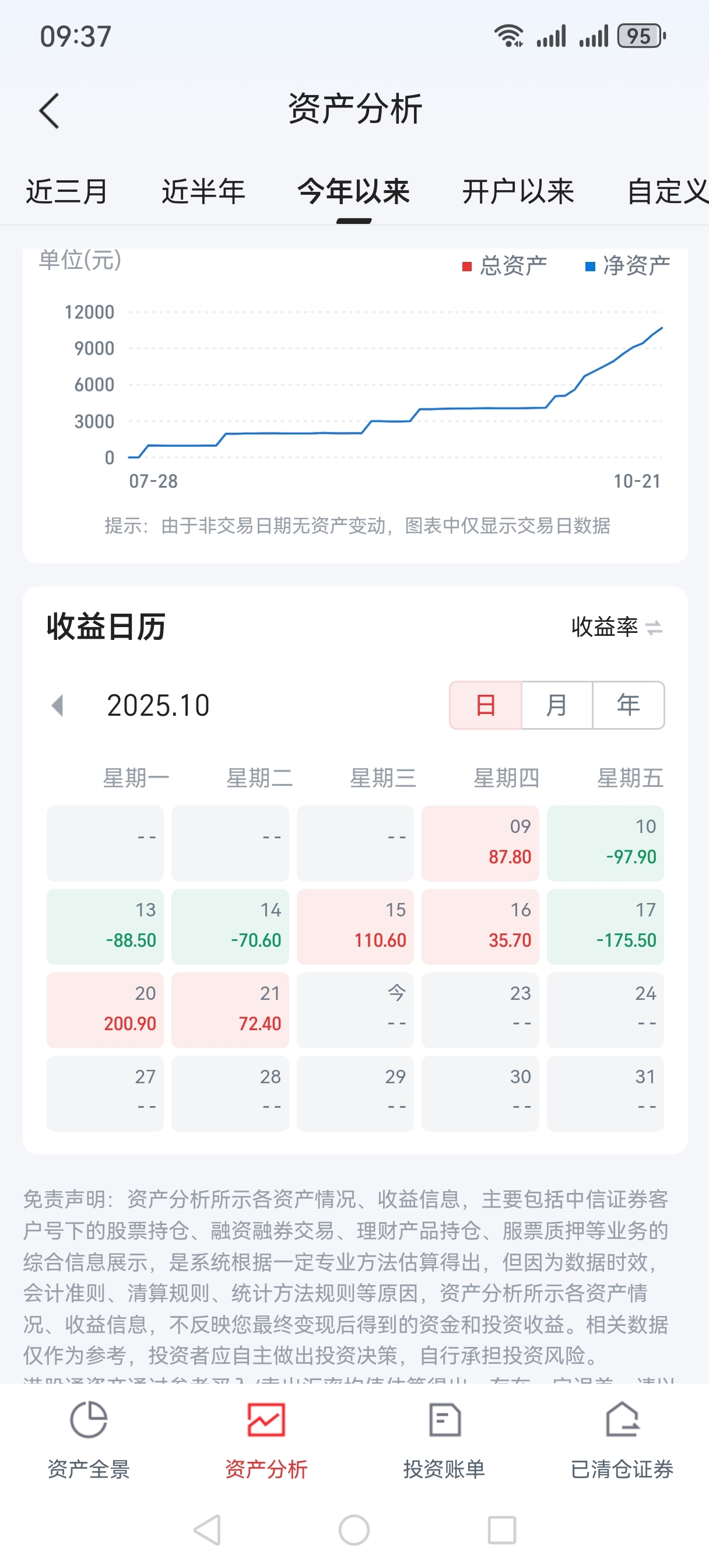Select 近三月 tab
The height and width of the screenshot is (1568, 709).
click(66, 192)
